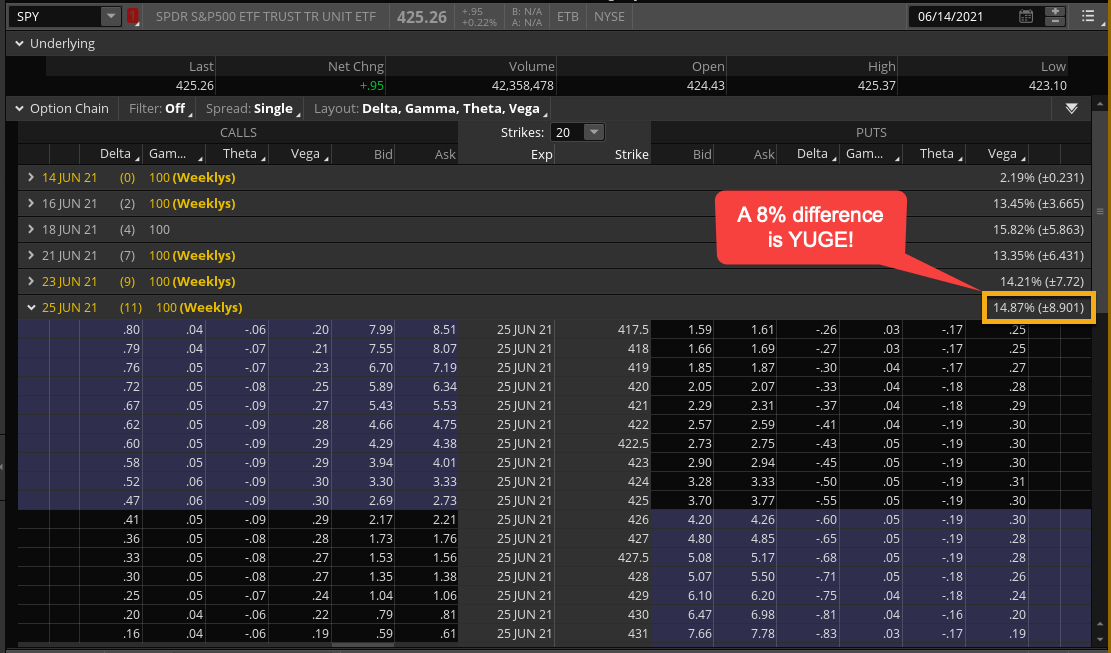Collapse the 25 JUN 21 expiration row
The width and height of the screenshot is (1111, 653).
[x=31, y=307]
